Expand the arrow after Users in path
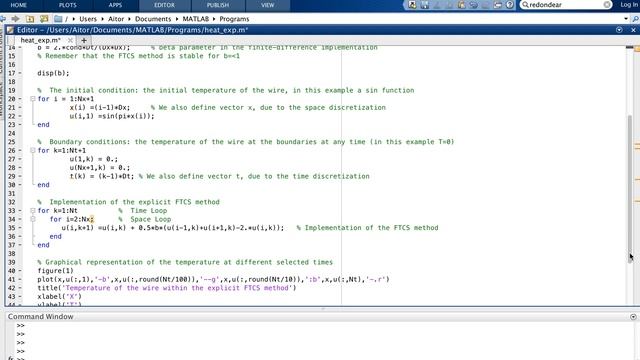 102,19
